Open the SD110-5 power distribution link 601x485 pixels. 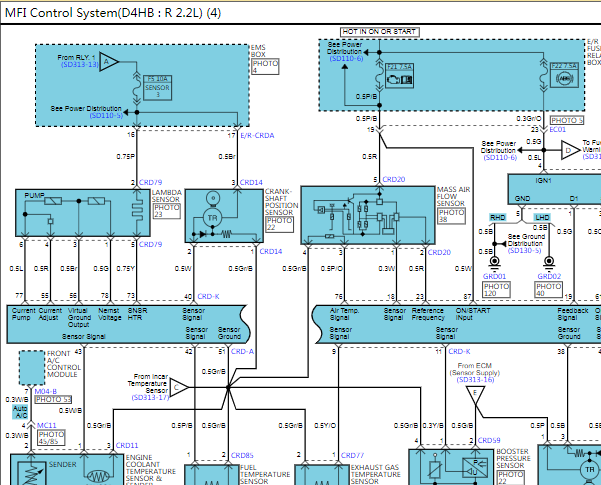coord(106,115)
